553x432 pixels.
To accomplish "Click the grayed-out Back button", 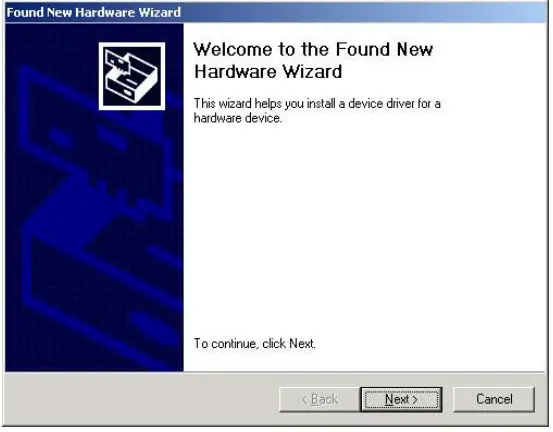I will coord(320,399).
